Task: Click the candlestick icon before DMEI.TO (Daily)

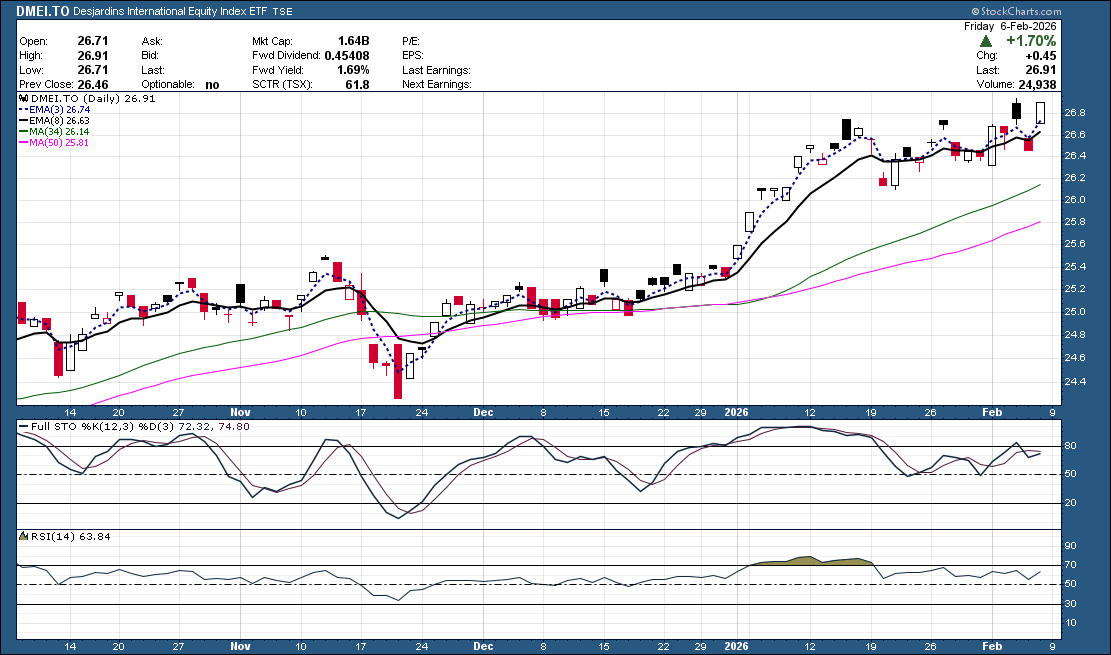Action: pyautogui.click(x=23, y=99)
